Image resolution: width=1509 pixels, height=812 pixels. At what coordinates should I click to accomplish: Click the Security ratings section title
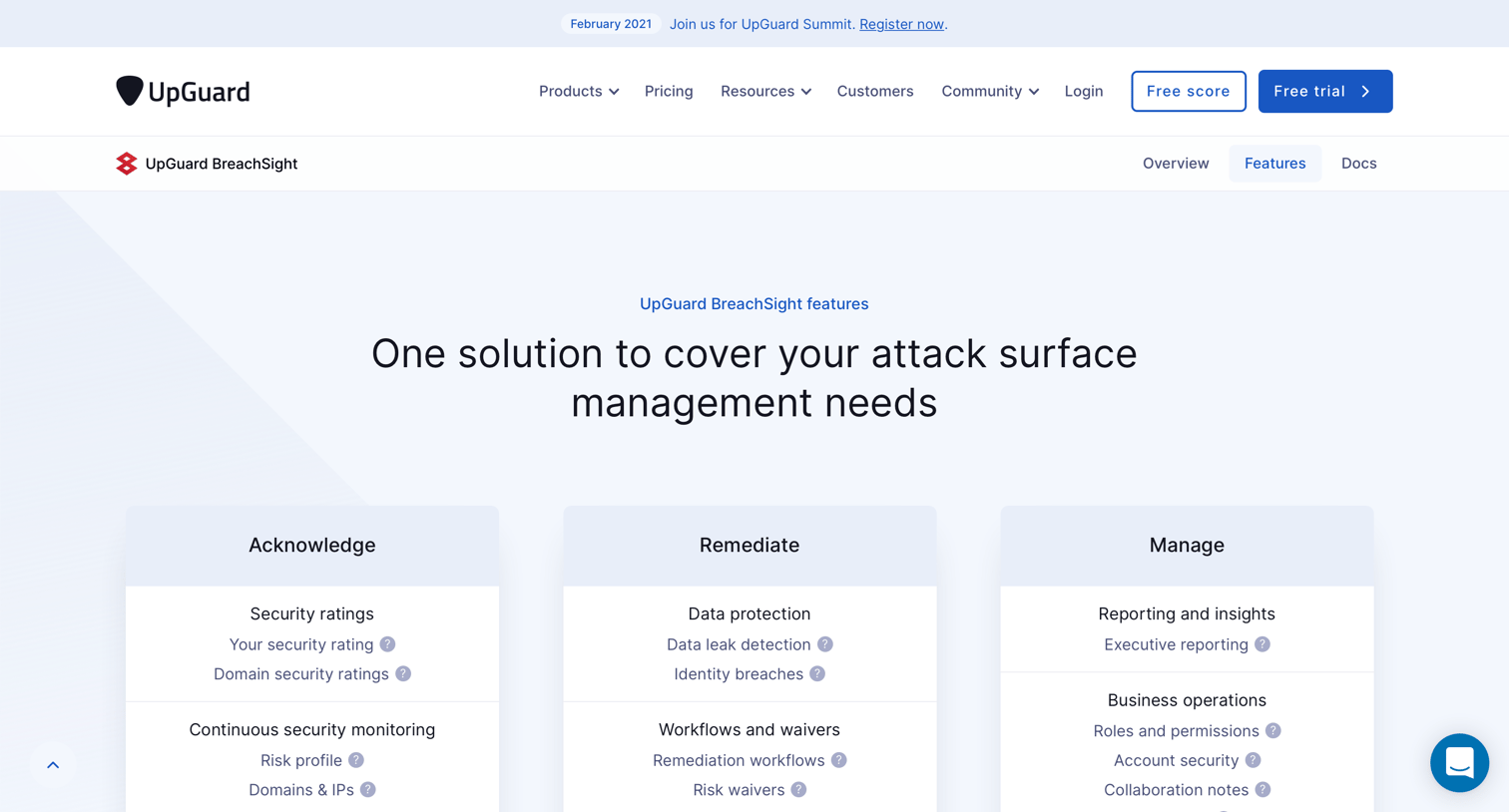tap(312, 613)
